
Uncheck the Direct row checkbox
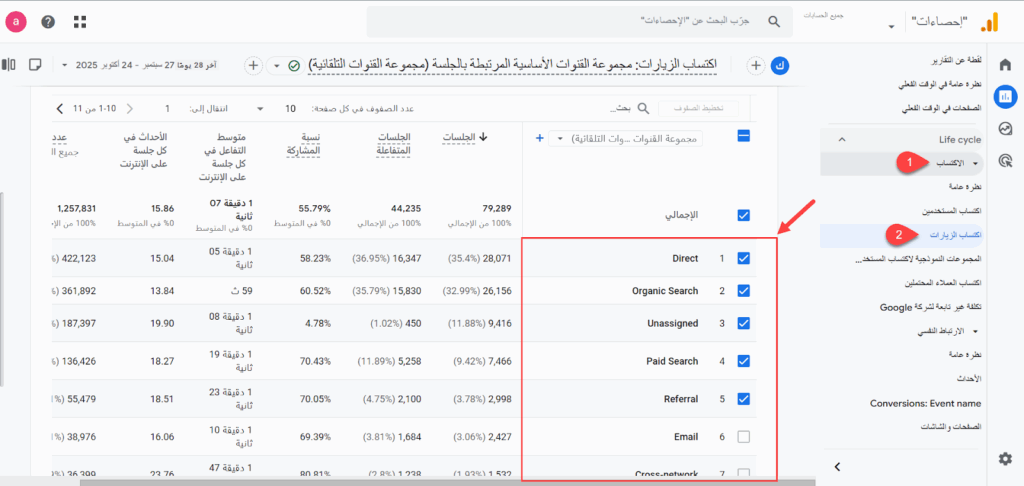tap(742, 258)
